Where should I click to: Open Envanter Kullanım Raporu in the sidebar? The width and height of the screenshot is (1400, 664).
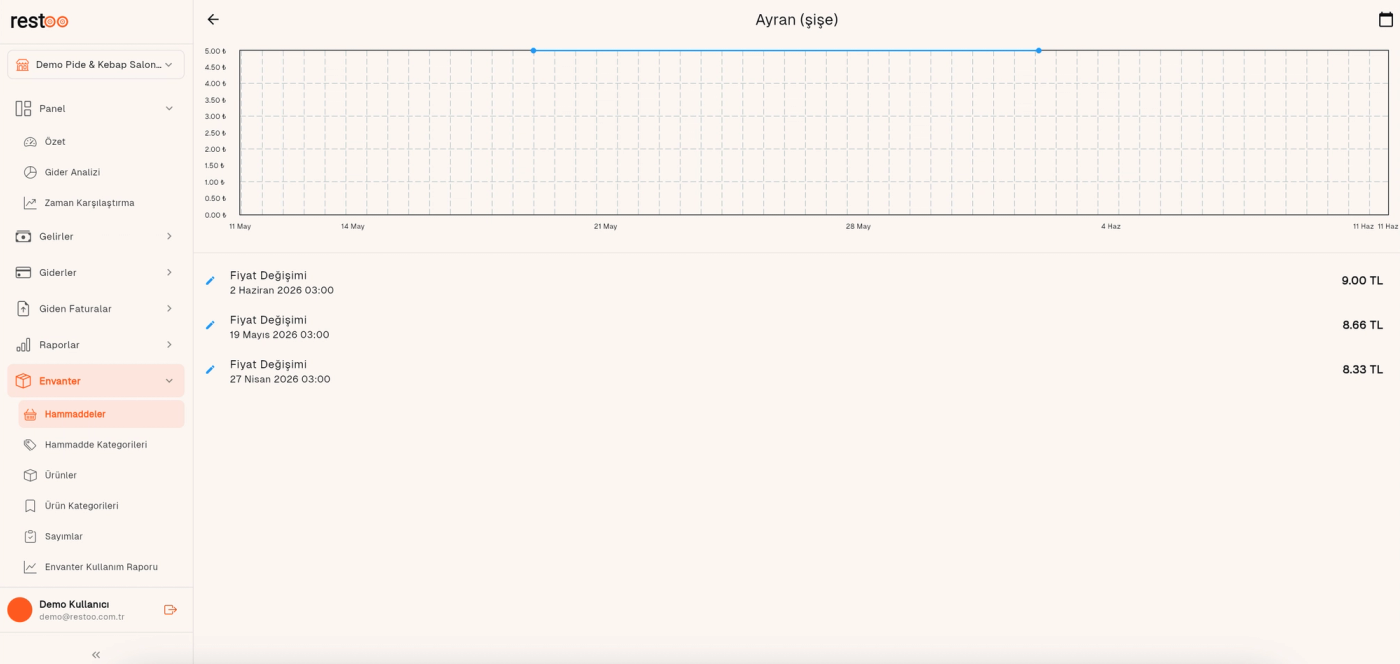[101, 567]
